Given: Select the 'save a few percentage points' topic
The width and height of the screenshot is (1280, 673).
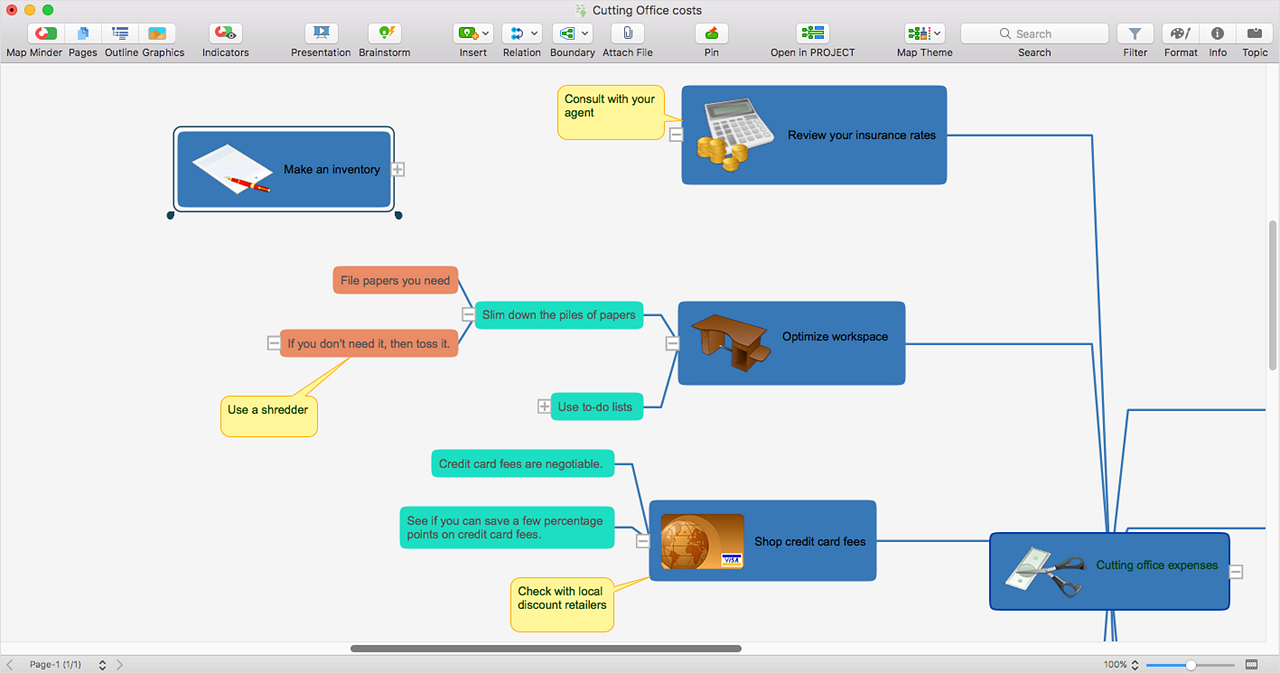Looking at the screenshot, I should pyautogui.click(x=505, y=527).
